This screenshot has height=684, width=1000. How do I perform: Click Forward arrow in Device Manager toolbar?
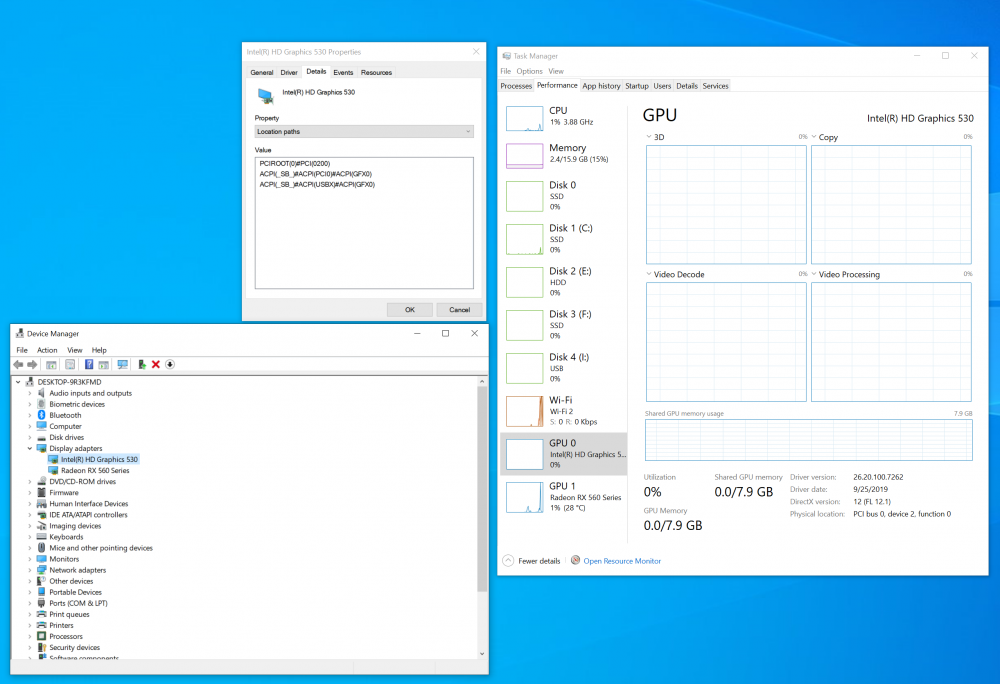point(32,365)
